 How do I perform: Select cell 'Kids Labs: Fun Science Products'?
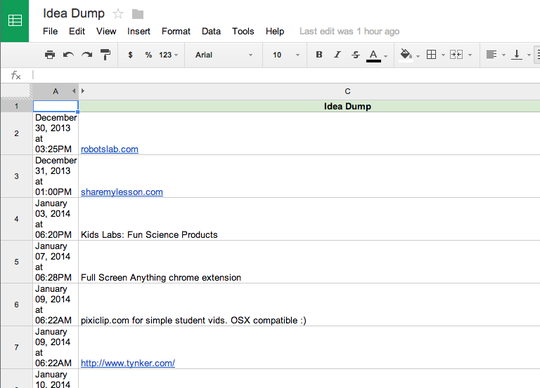pyautogui.click(x=309, y=219)
